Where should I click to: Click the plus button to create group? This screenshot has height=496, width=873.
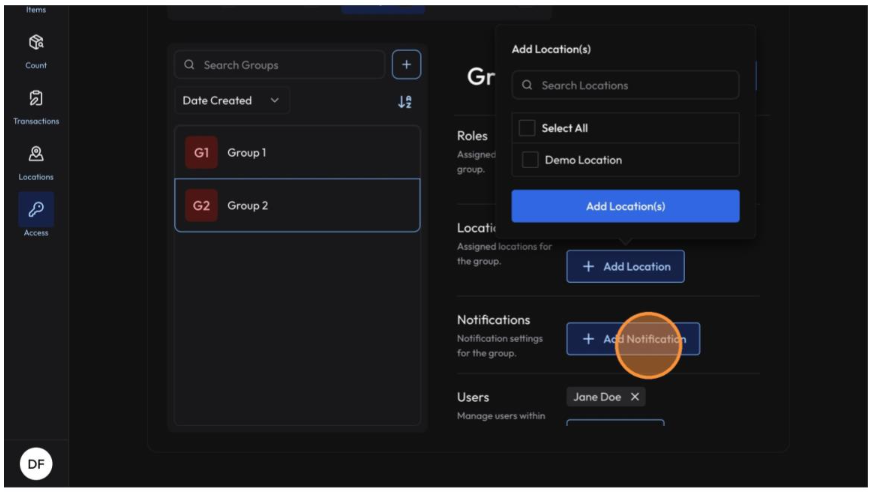(406, 65)
